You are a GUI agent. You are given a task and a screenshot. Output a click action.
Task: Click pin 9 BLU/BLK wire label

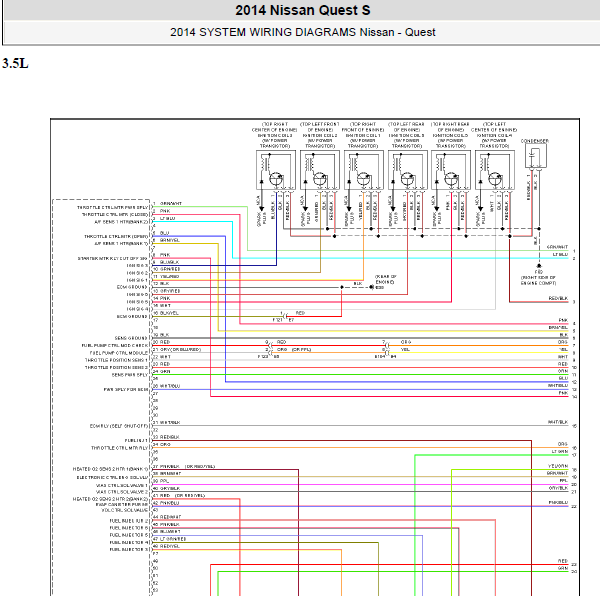point(170,262)
